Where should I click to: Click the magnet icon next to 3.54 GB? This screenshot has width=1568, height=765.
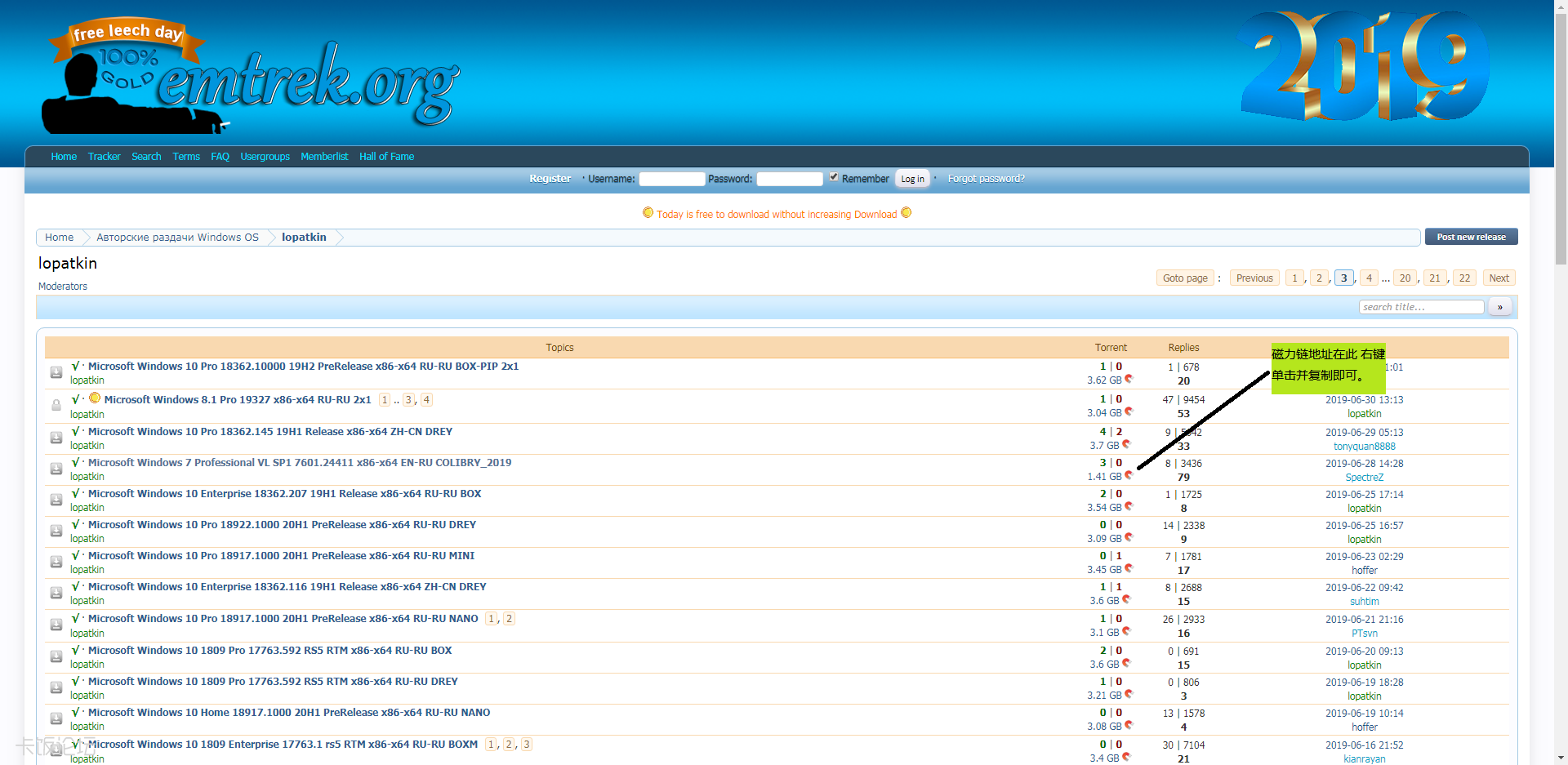[1129, 506]
